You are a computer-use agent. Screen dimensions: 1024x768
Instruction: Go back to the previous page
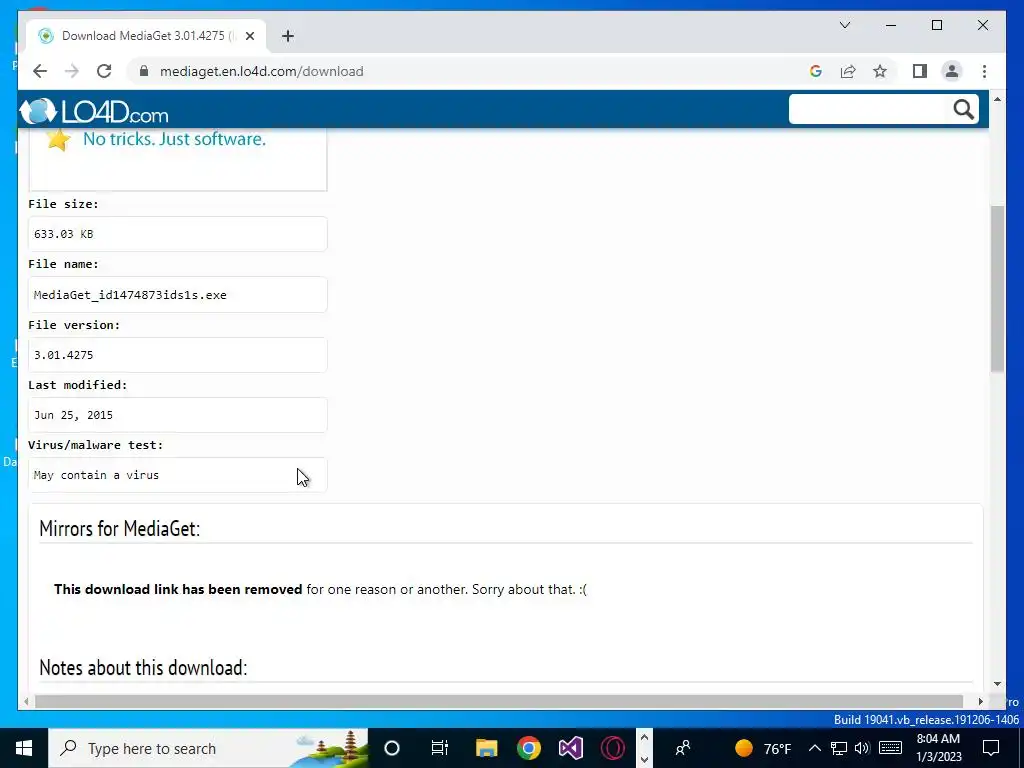point(40,71)
